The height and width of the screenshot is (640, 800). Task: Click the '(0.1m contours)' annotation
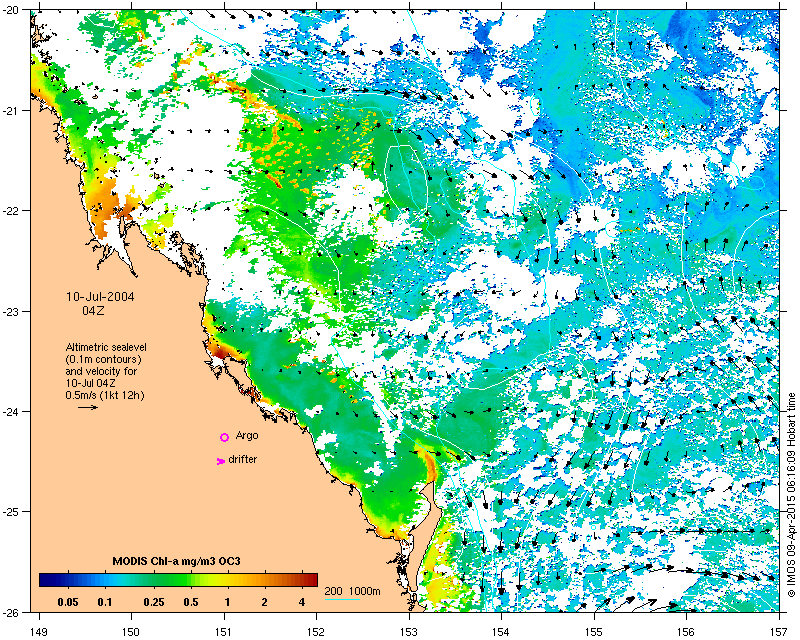tap(104, 359)
